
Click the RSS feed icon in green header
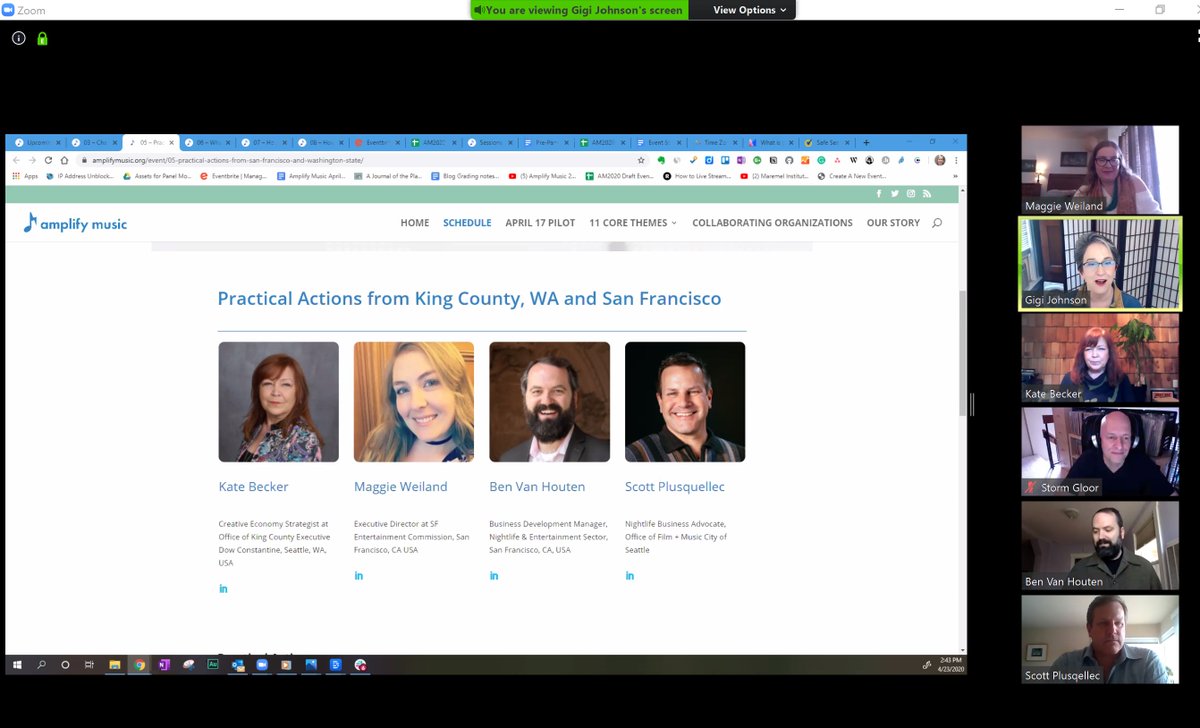tap(927, 194)
